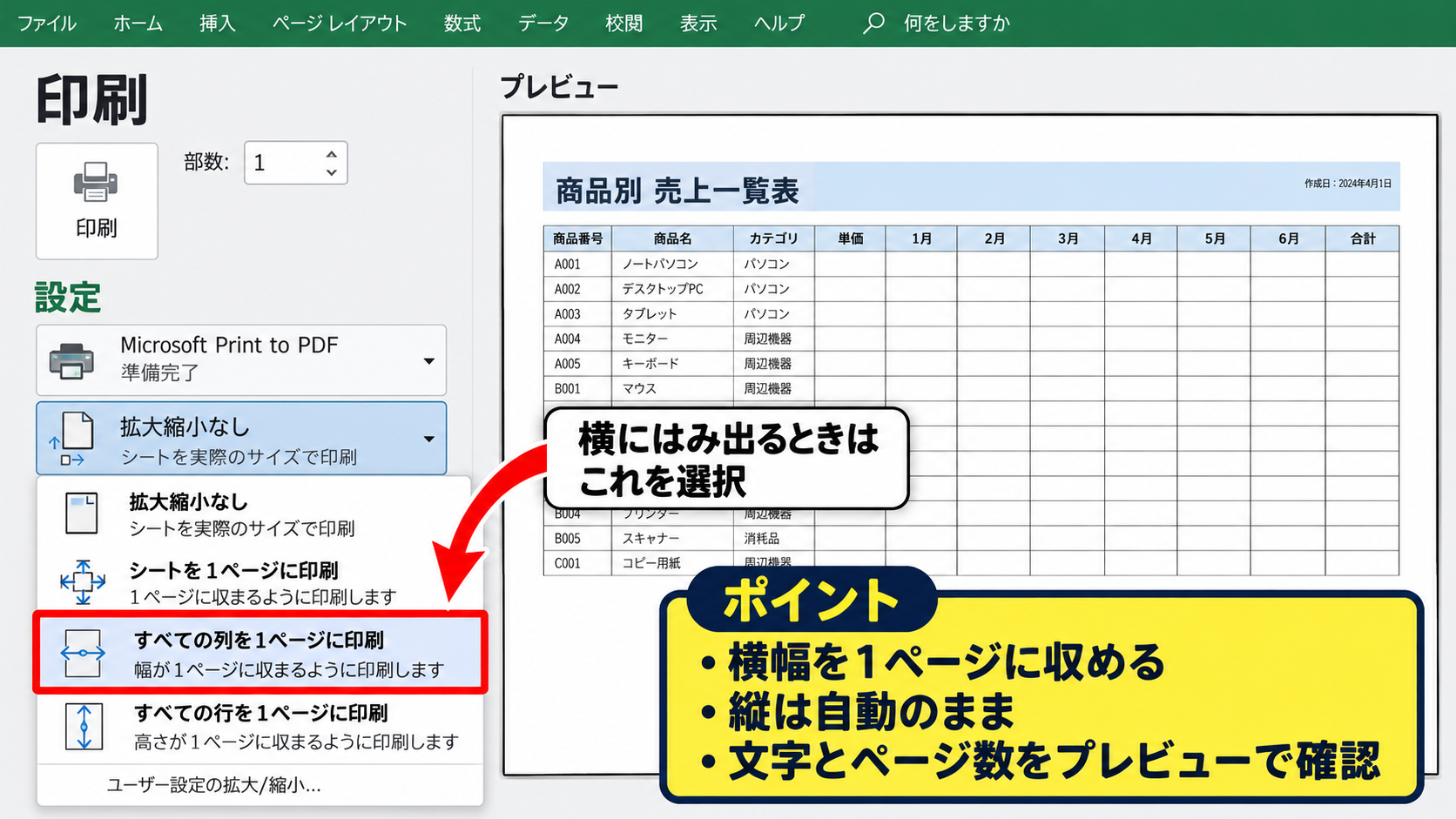Viewport: 1456px width, 819px height.
Task: Decrease copies with the 部数 down arrow
Action: 331,172
